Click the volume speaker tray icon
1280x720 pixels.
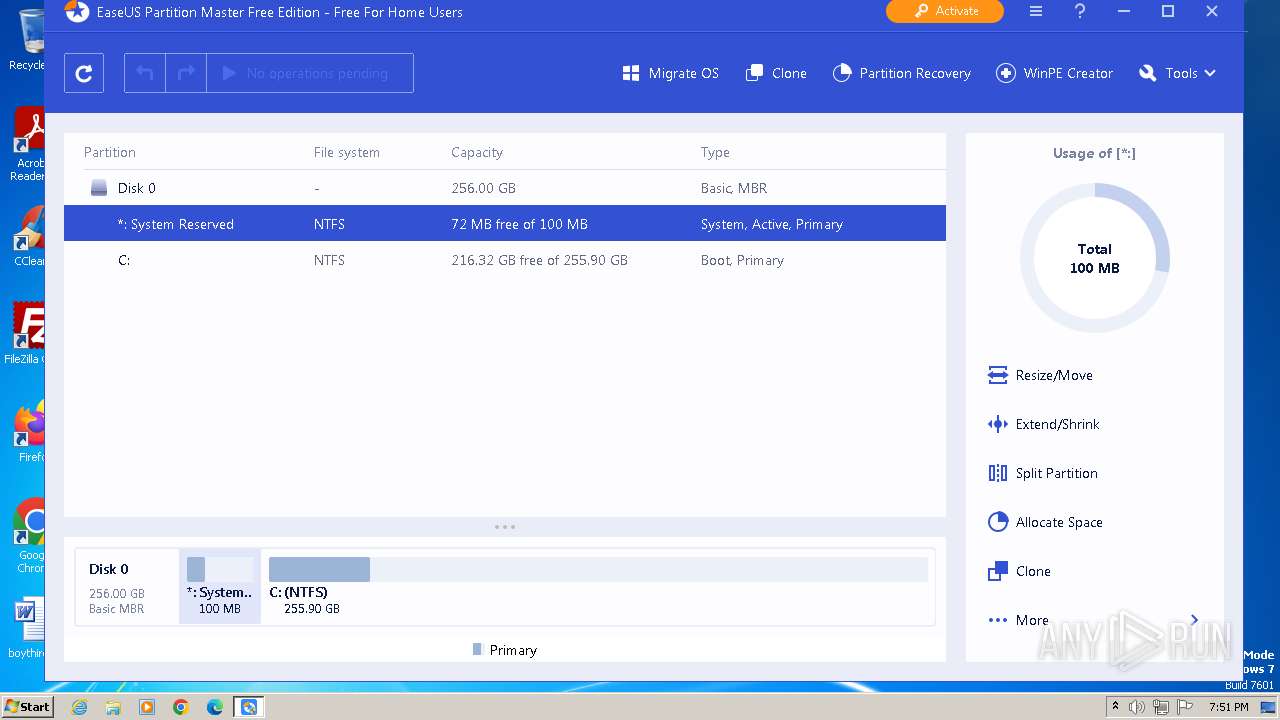[1136, 707]
